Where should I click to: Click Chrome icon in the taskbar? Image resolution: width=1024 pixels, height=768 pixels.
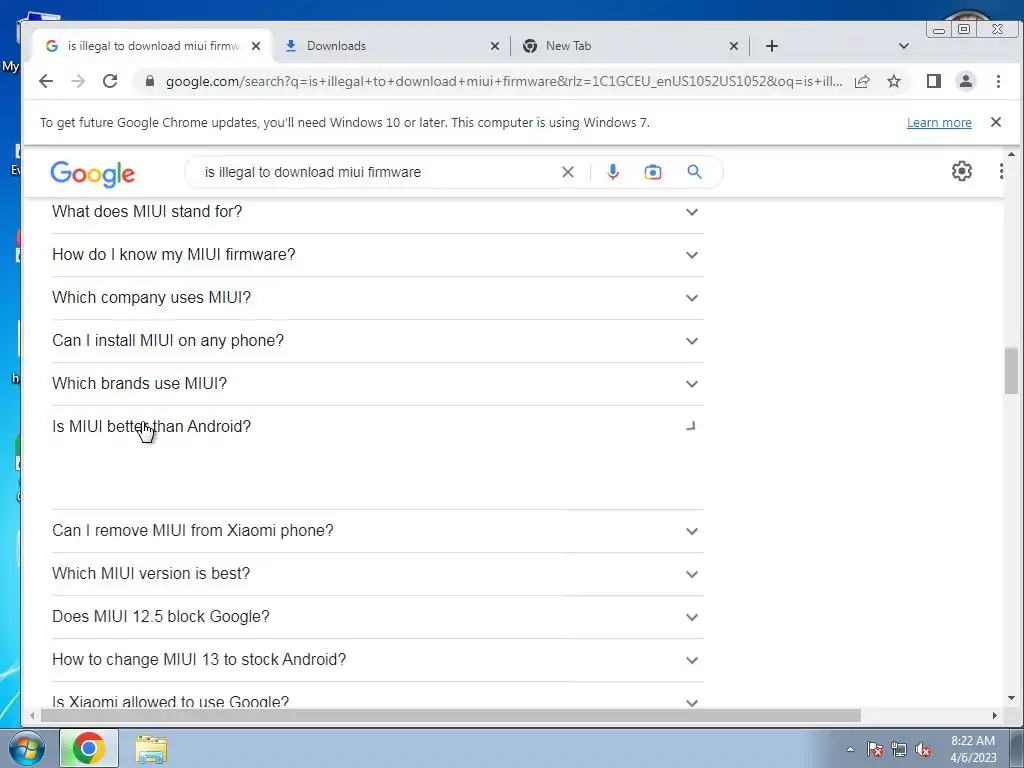89,748
